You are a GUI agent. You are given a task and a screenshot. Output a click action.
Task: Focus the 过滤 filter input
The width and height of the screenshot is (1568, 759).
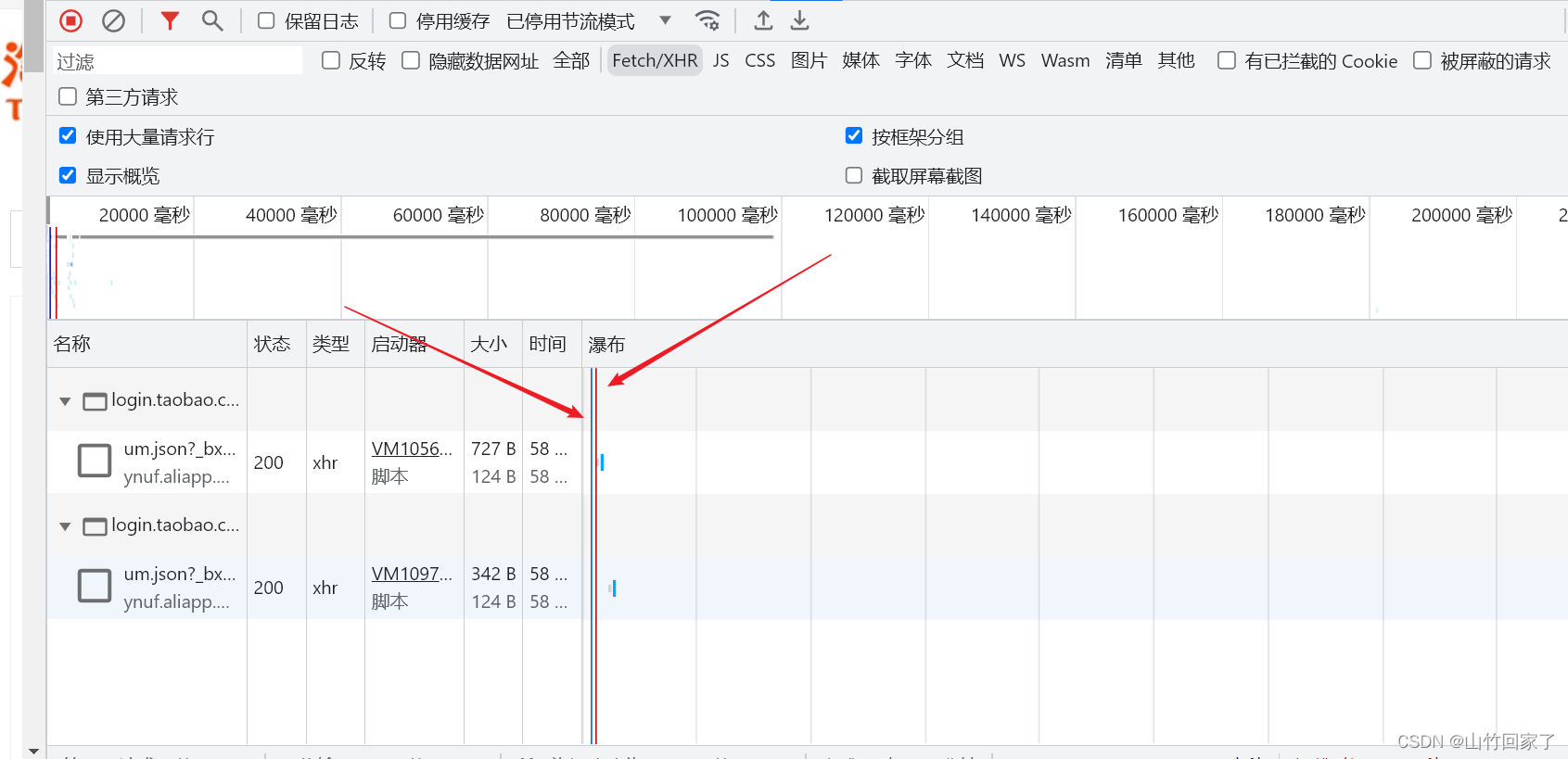coord(177,61)
